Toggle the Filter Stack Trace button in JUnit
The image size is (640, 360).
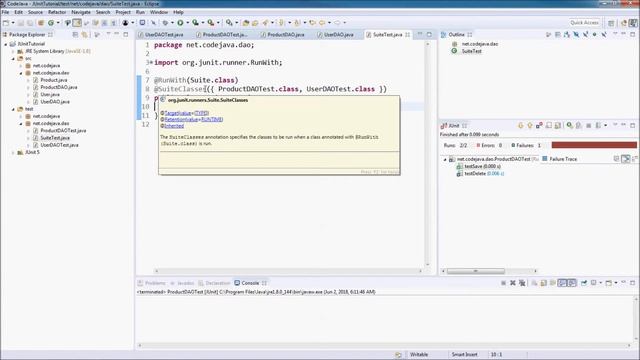click(626, 159)
